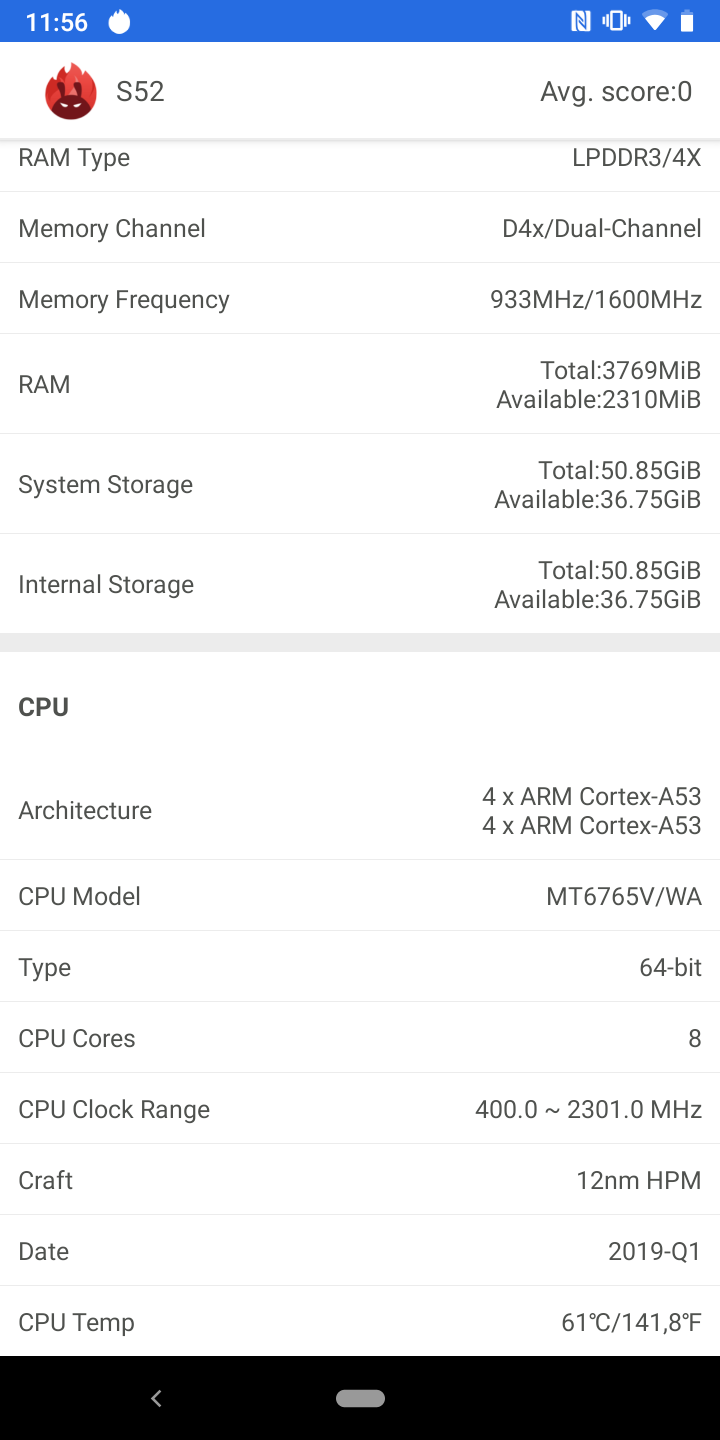Screen dimensions: 720x1440
Task: Tap the NFC status bar icon
Action: coord(581,21)
